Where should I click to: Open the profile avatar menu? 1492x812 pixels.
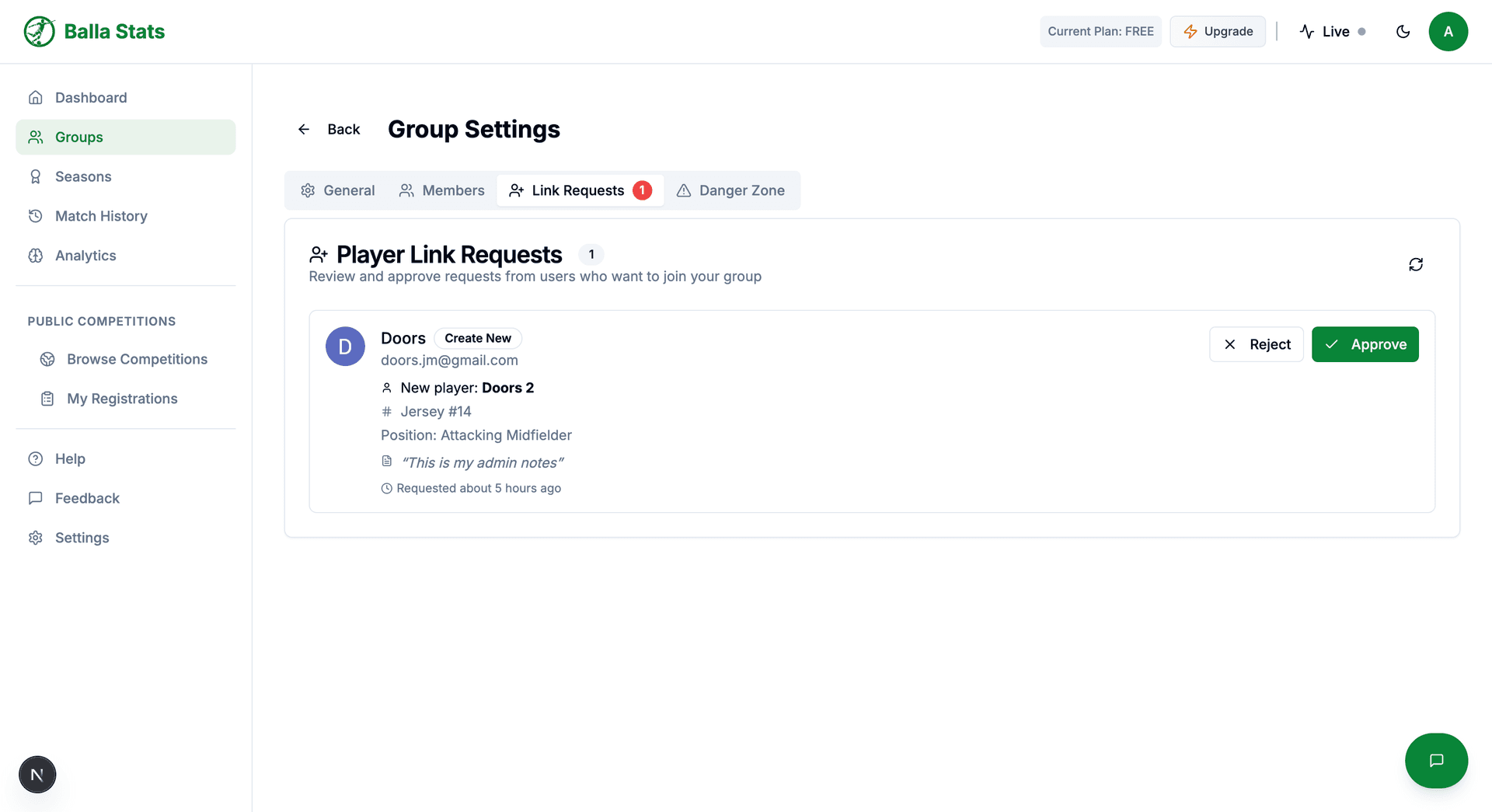(x=1448, y=31)
